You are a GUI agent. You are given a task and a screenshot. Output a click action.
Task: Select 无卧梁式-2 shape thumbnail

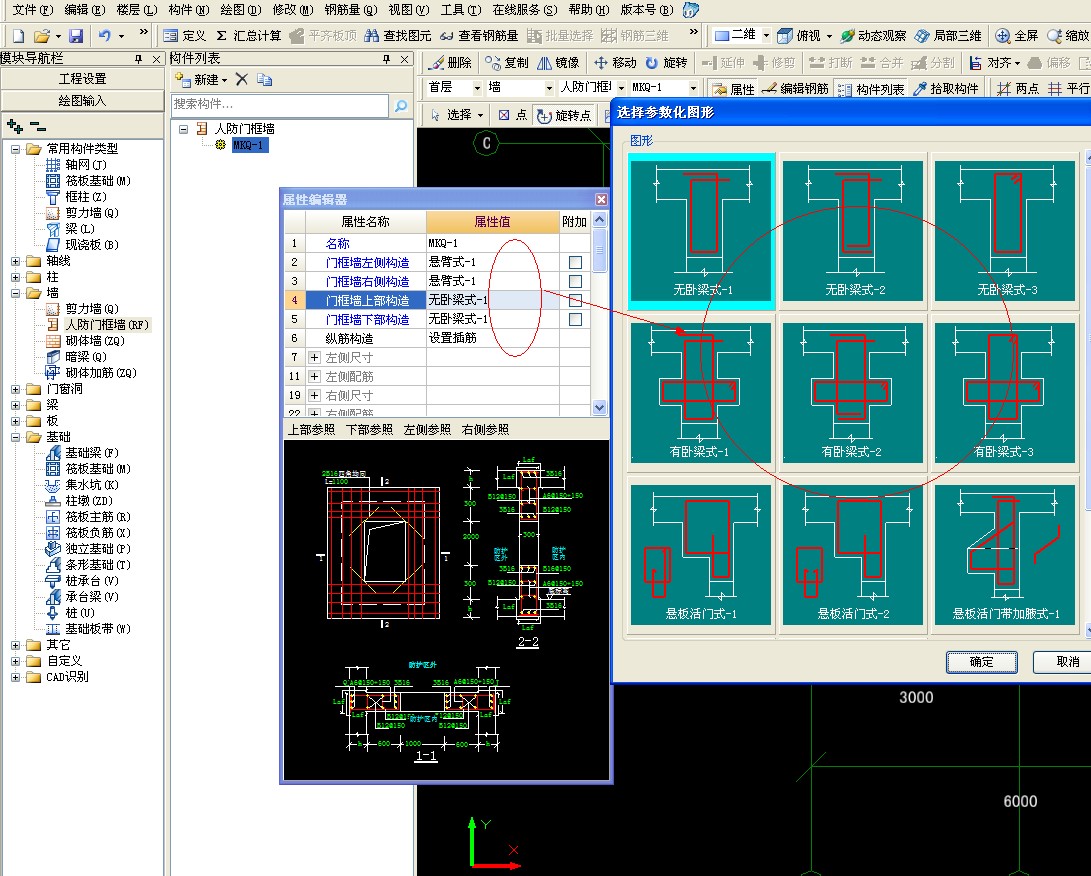pyautogui.click(x=854, y=231)
